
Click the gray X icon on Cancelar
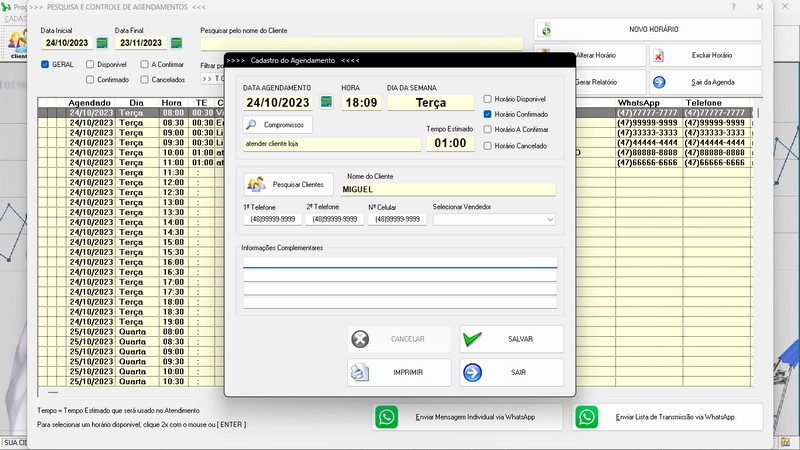360,339
